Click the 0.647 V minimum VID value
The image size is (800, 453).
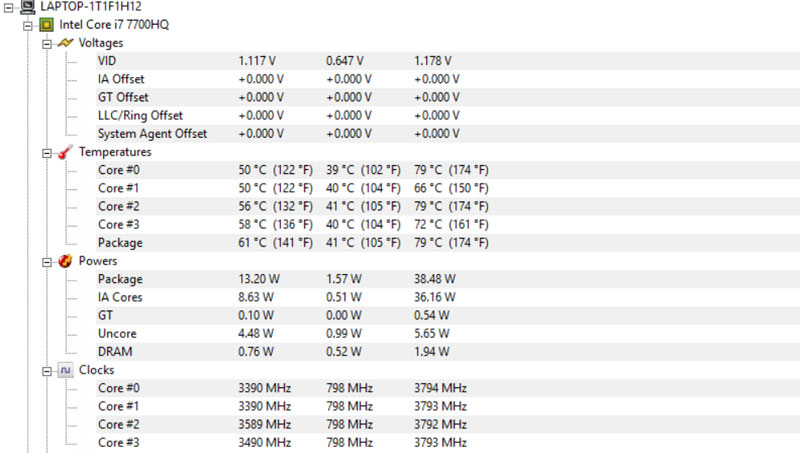click(344, 61)
